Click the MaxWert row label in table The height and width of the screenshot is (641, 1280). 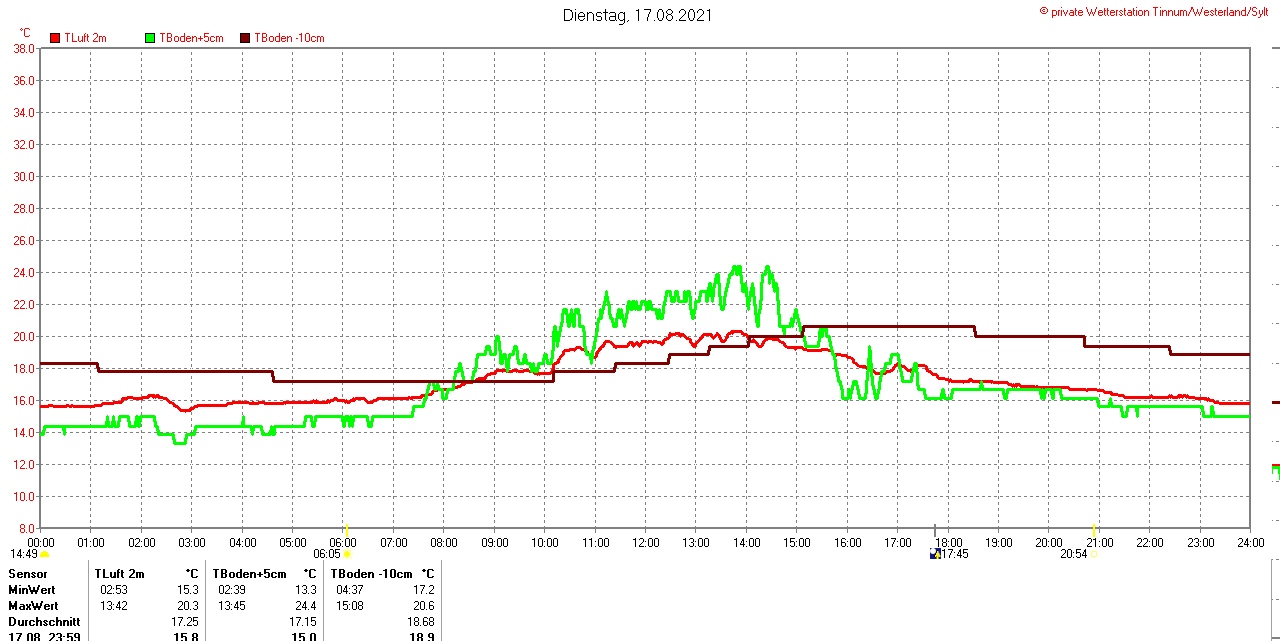[x=33, y=606]
